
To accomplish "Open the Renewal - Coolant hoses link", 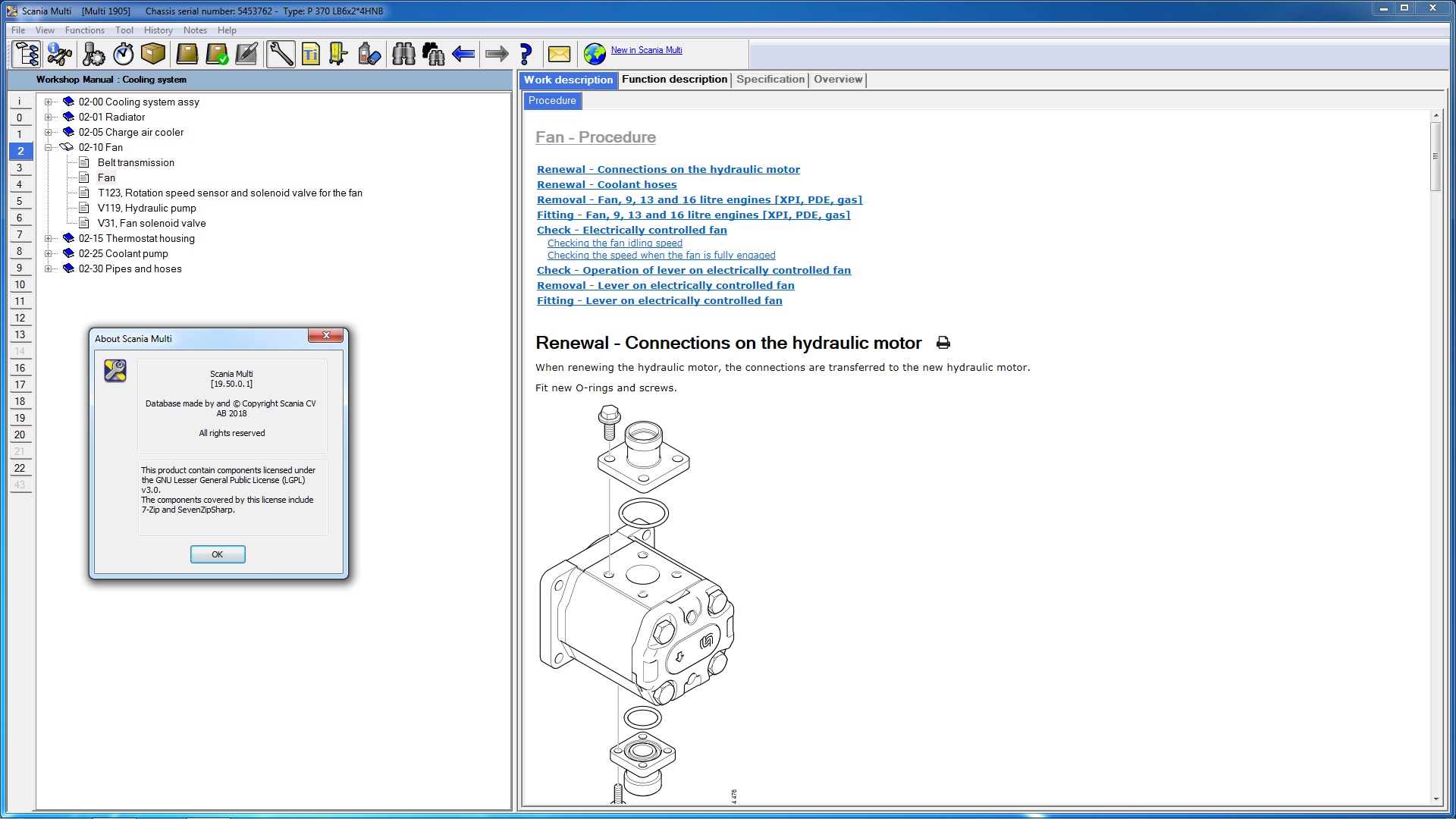I will coord(606,184).
